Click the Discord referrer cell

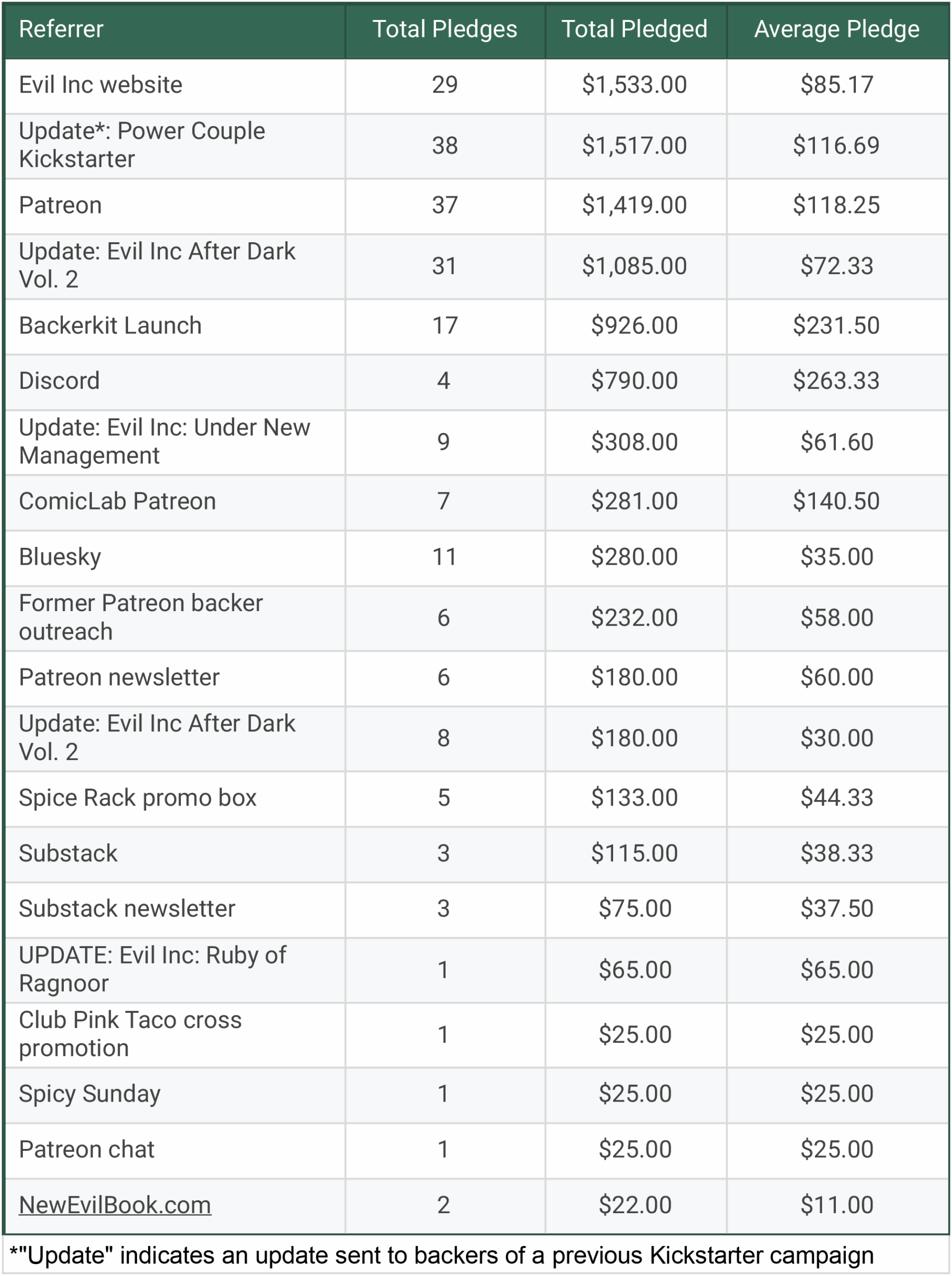pyautogui.click(x=59, y=381)
